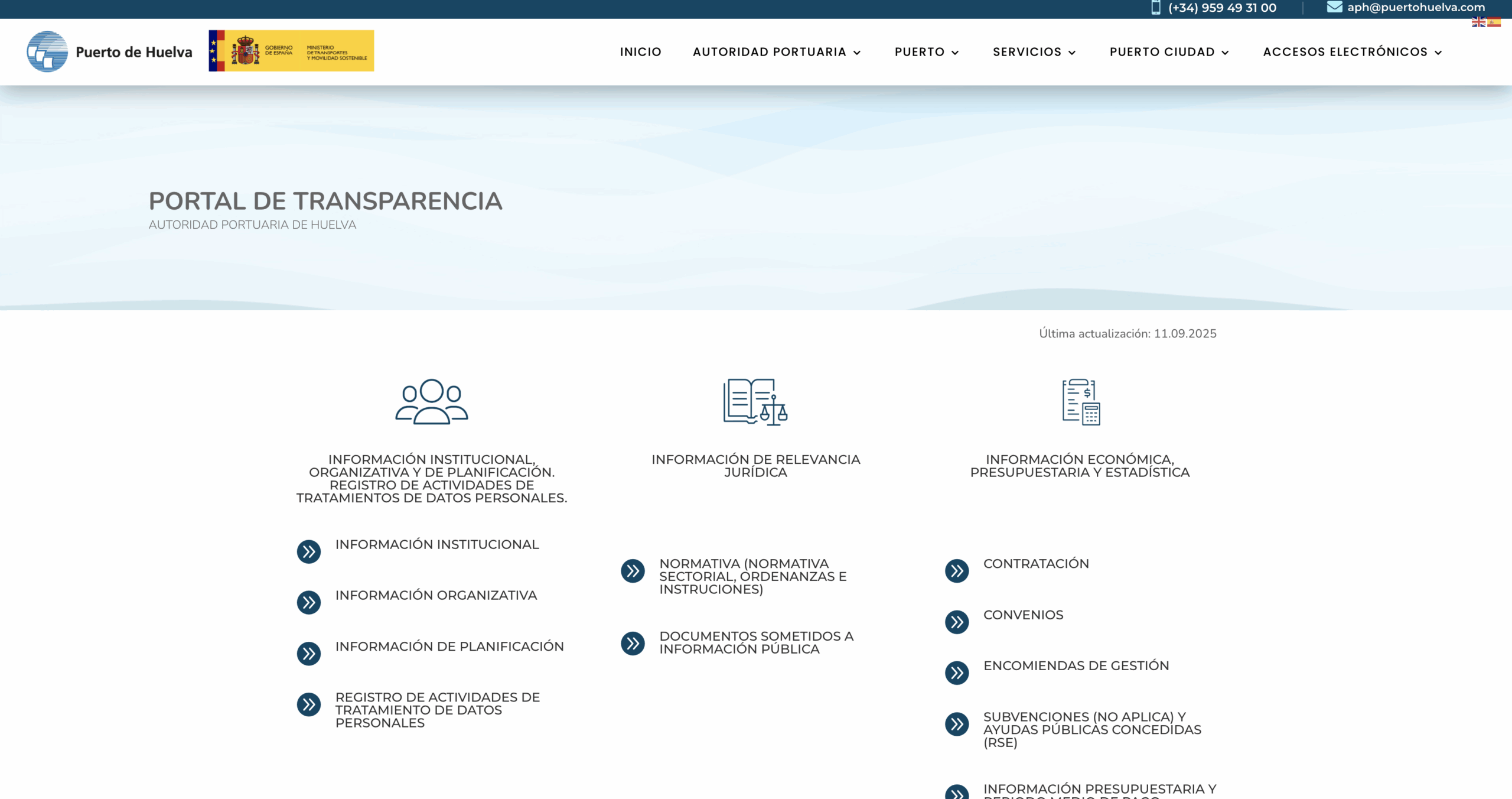
Task: Go to the Inicio menu item
Action: (640, 52)
